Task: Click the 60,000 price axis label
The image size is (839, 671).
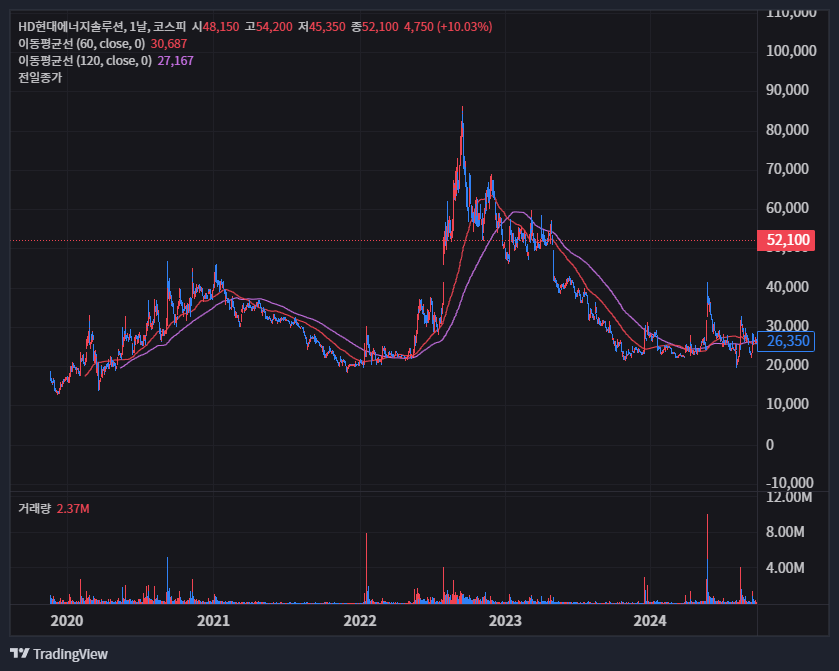Action: pos(788,208)
